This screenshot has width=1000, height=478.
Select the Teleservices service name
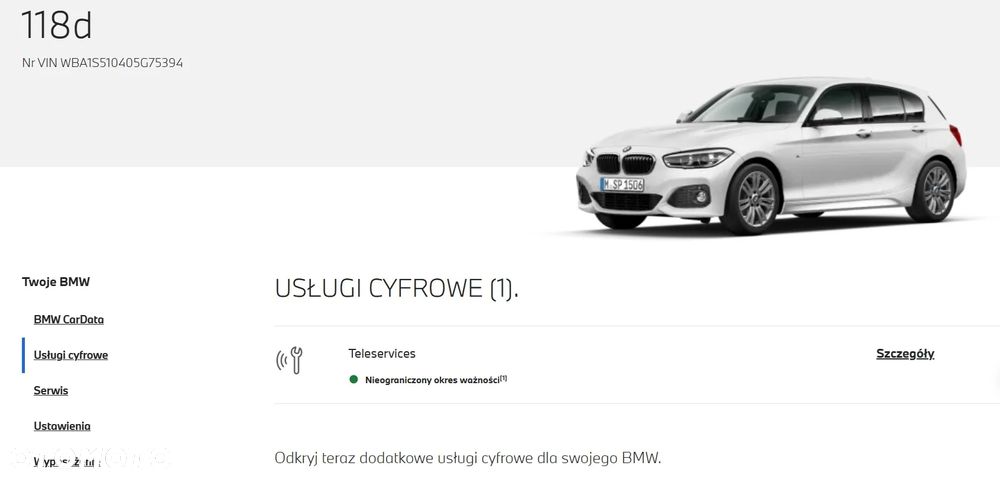tap(382, 353)
